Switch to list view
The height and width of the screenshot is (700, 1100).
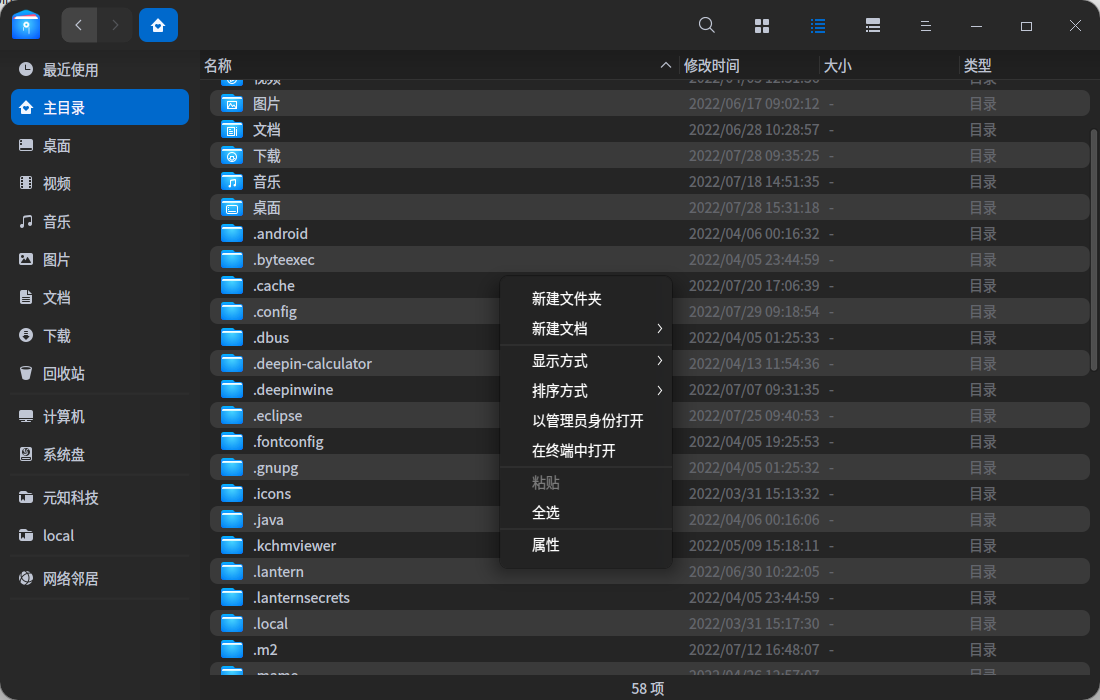click(x=817, y=26)
